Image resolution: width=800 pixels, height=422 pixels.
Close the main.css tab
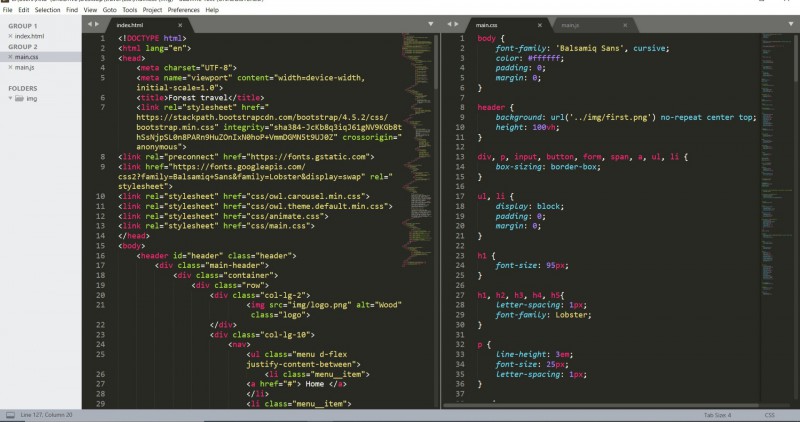point(540,25)
